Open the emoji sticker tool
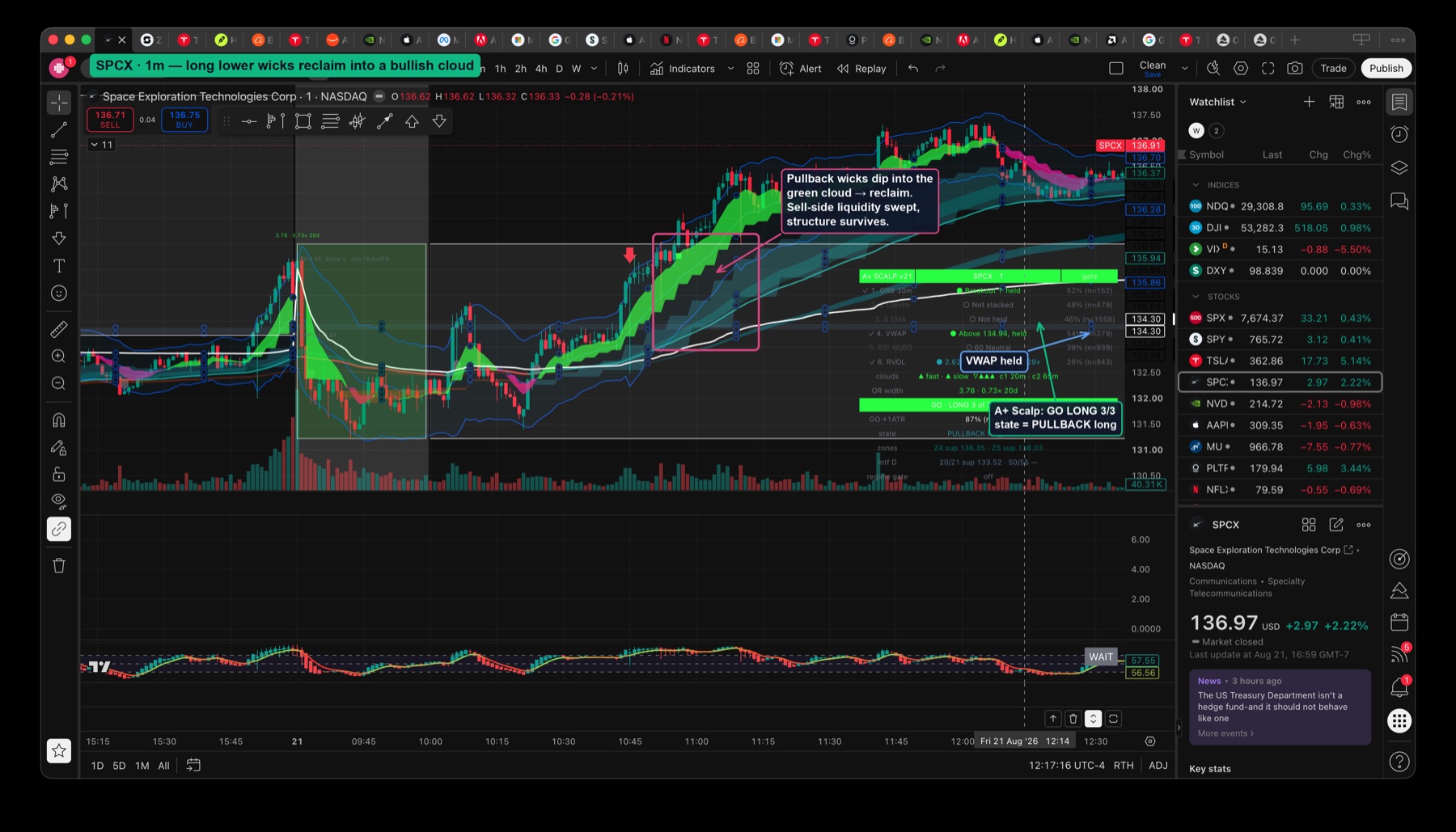This screenshot has width=1456, height=832. click(59, 294)
